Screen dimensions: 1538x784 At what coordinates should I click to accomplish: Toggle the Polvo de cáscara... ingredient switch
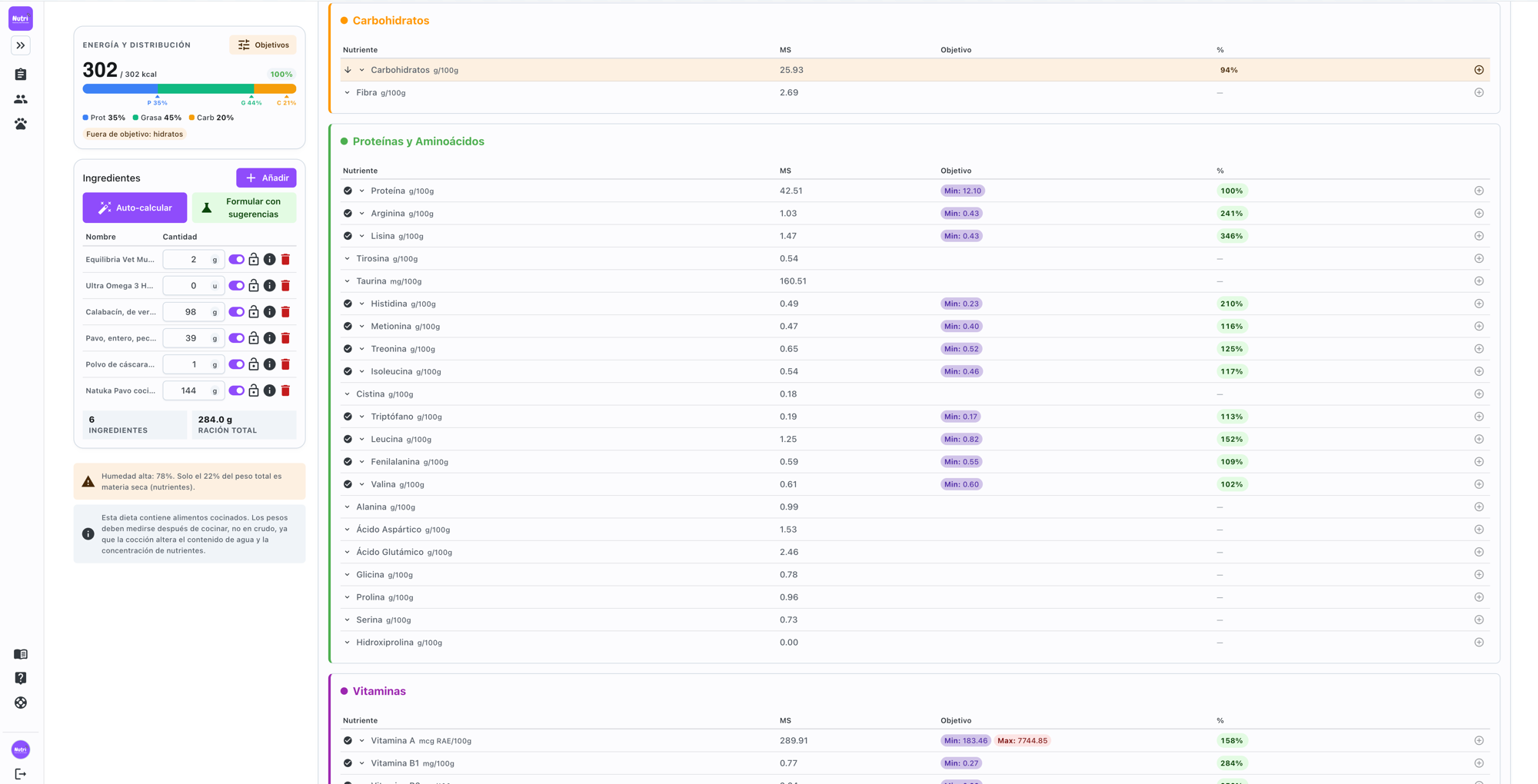[x=236, y=364]
